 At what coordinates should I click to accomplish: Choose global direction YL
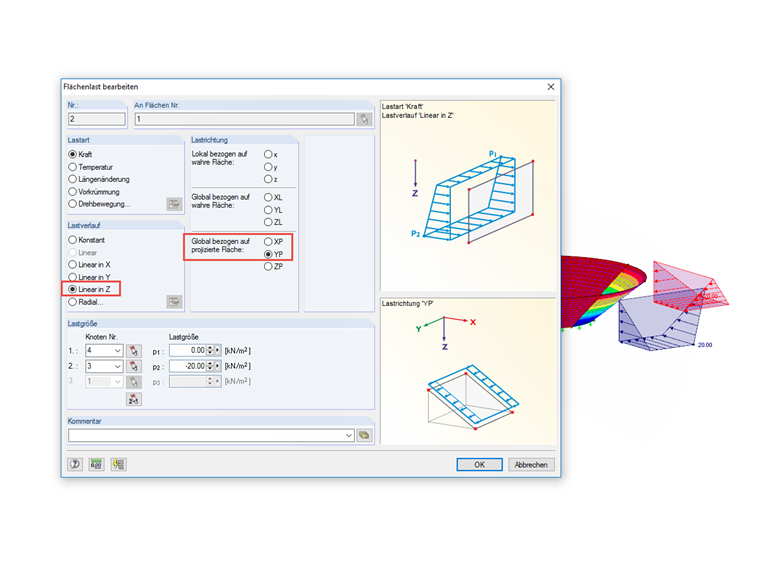click(268, 210)
